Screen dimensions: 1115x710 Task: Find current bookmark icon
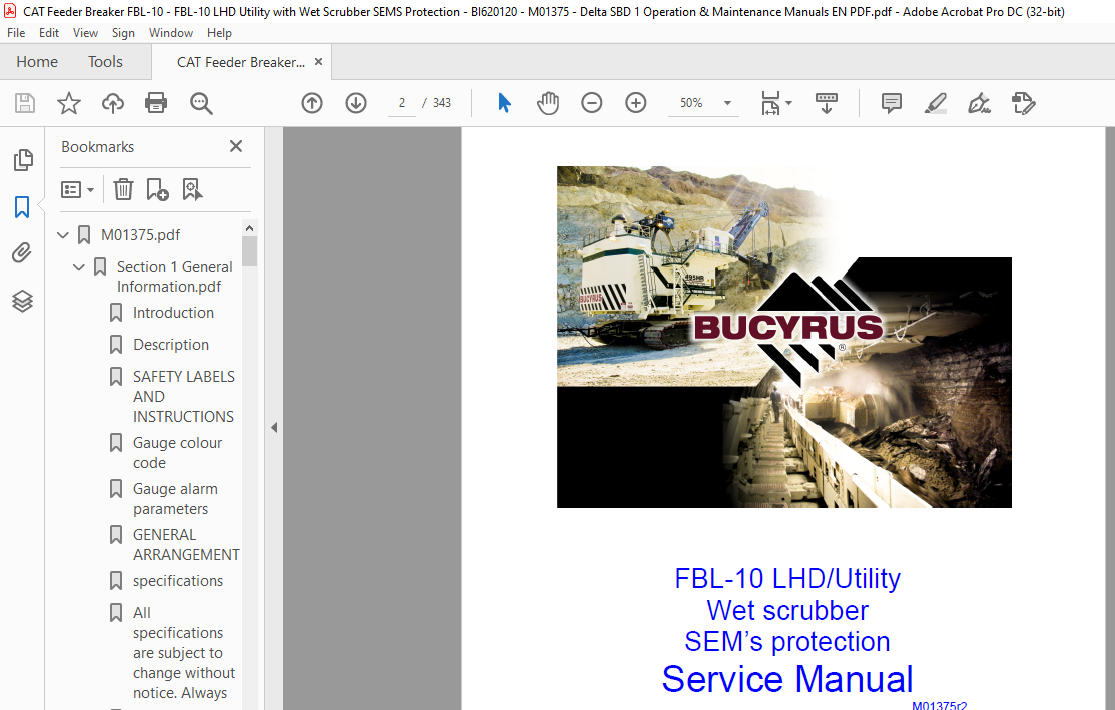192,189
